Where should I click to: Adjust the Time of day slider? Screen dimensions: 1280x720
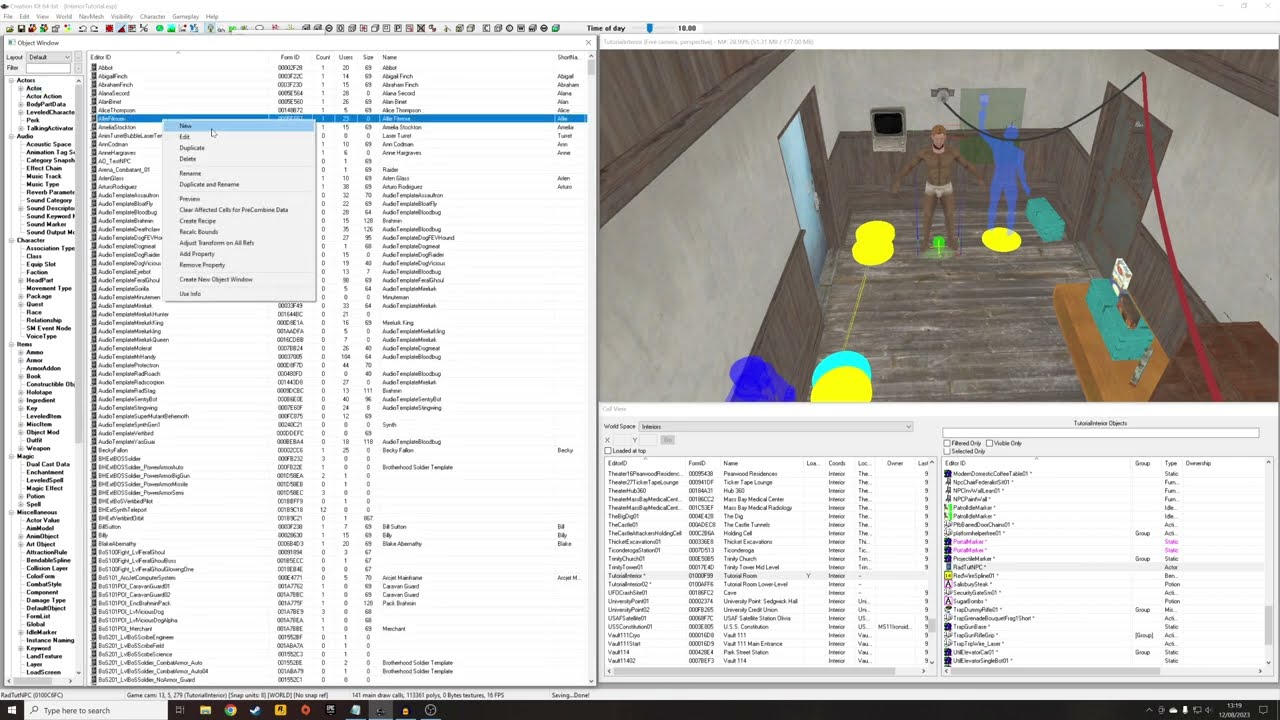(x=650, y=28)
